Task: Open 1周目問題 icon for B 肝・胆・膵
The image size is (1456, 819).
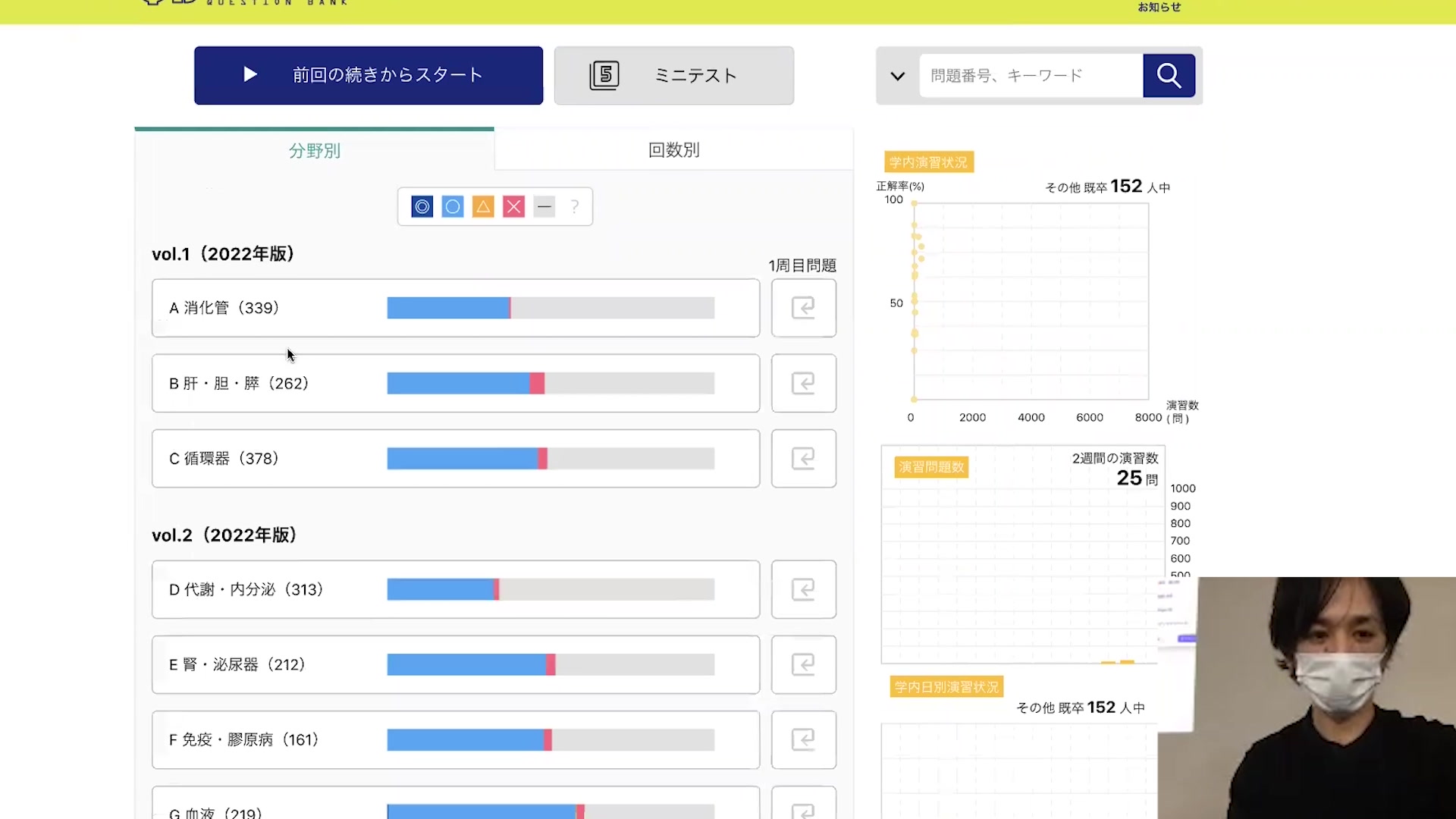Action: (x=803, y=383)
